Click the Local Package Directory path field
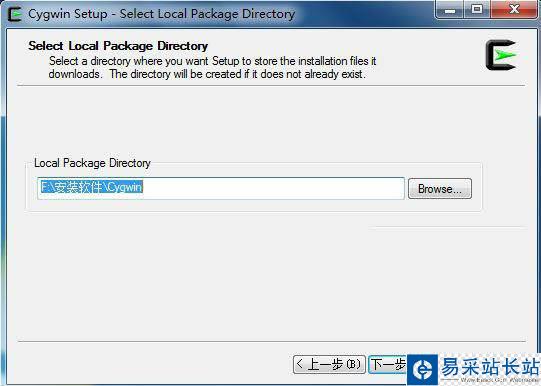The width and height of the screenshot is (541, 386). click(221, 188)
